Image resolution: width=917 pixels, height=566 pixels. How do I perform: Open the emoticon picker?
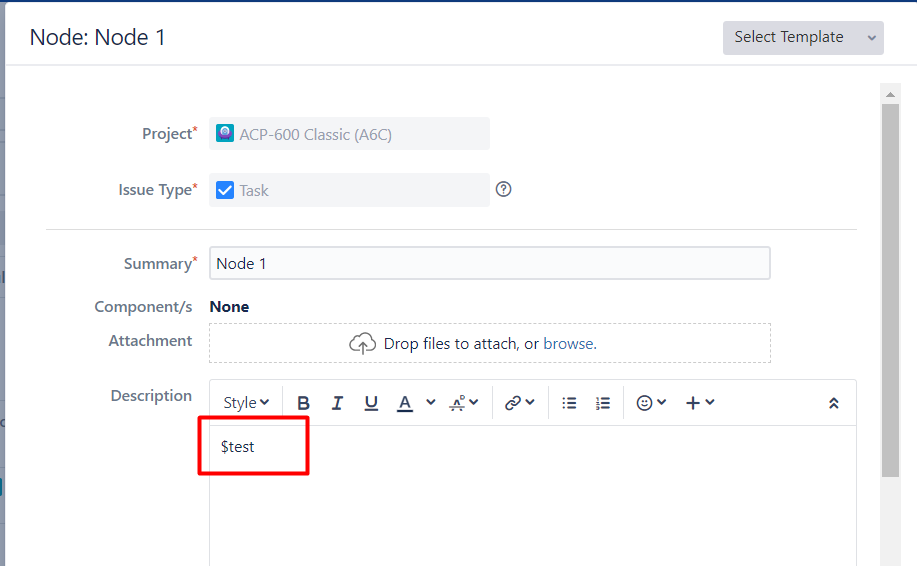651,403
